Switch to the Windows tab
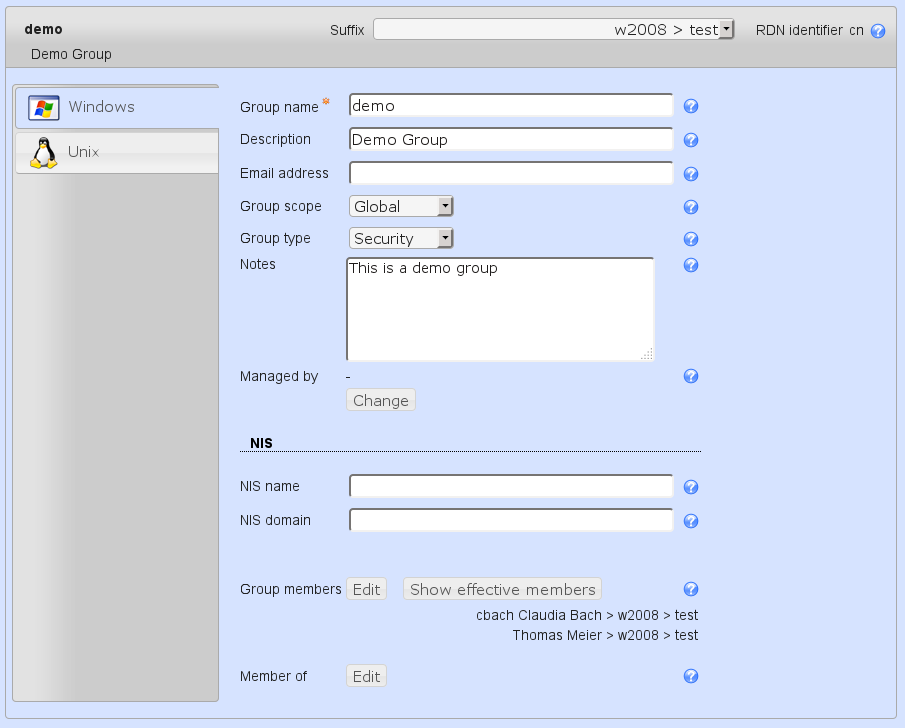This screenshot has width=905, height=728. tap(116, 107)
